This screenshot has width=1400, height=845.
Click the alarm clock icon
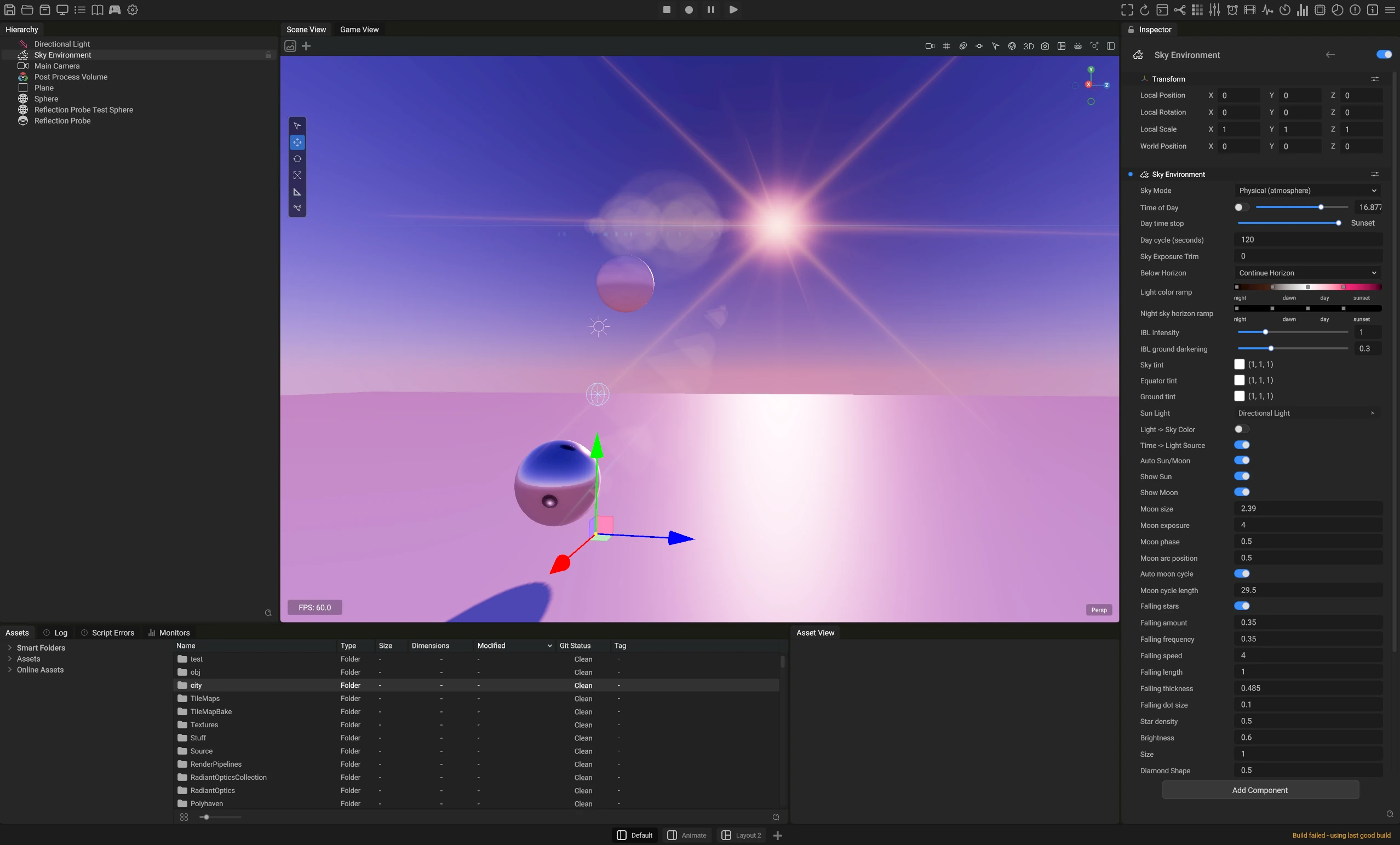coord(1232,10)
